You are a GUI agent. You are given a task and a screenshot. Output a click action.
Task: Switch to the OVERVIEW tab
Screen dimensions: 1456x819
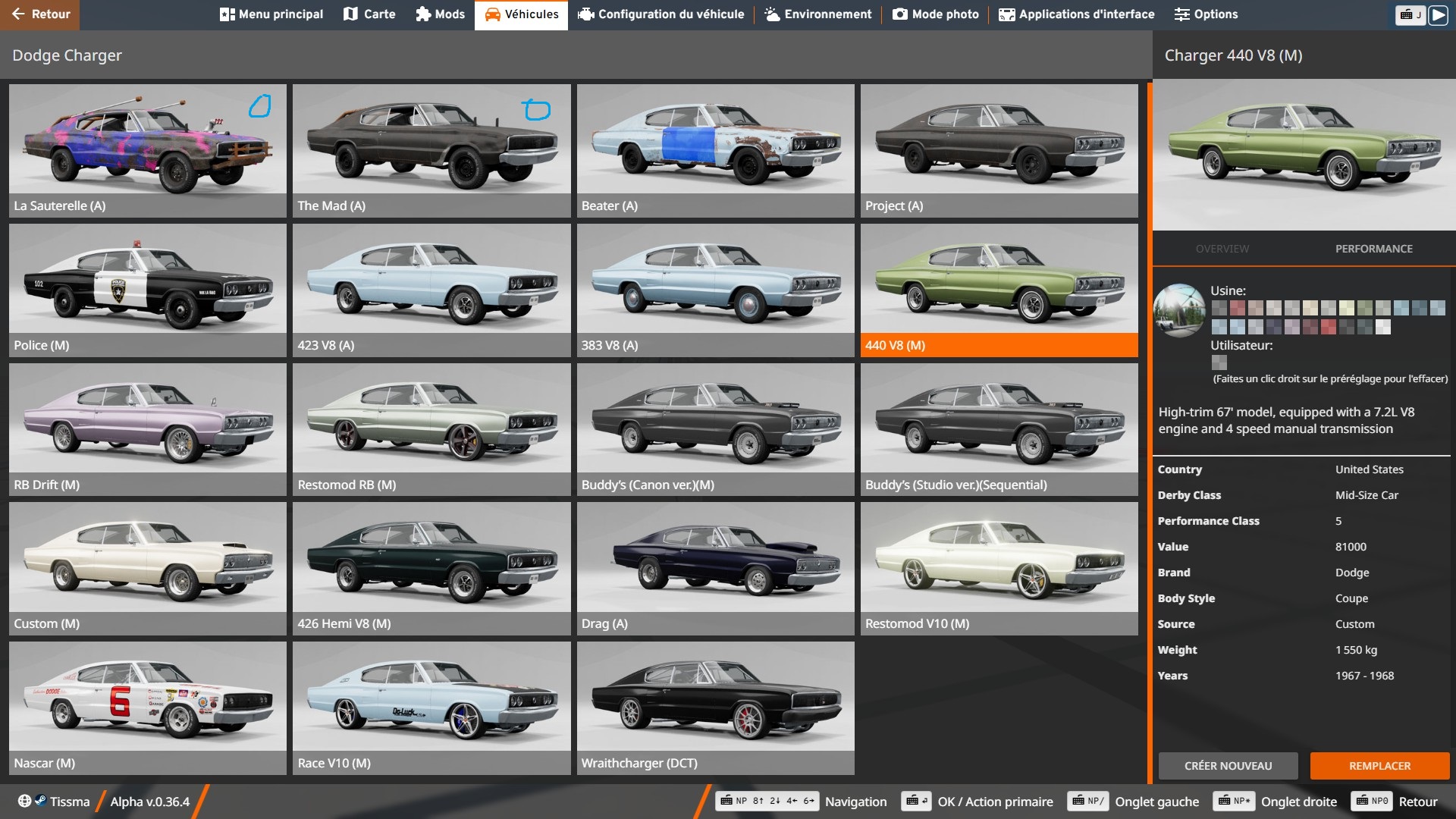point(1222,249)
